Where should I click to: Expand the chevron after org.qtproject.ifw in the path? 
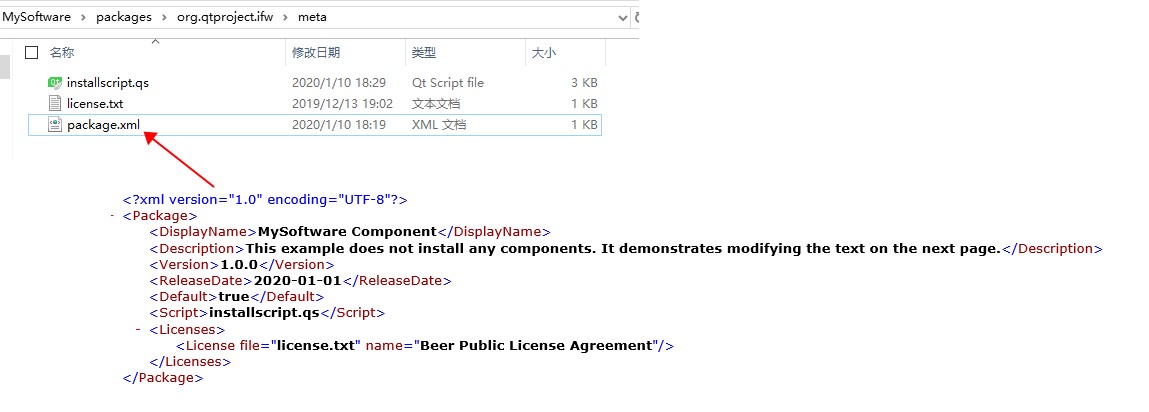point(286,17)
